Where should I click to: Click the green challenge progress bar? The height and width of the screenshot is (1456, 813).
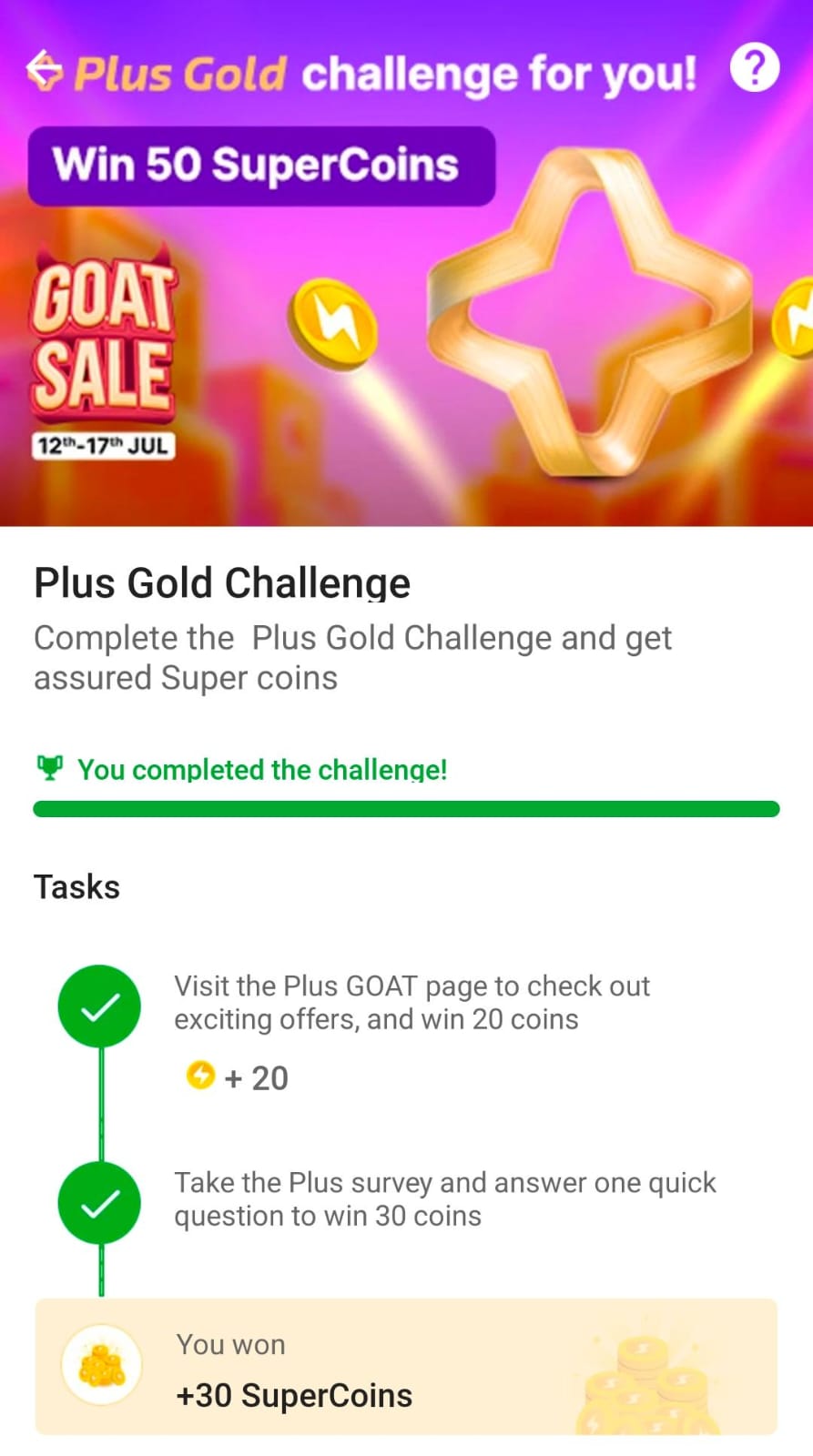point(406,809)
